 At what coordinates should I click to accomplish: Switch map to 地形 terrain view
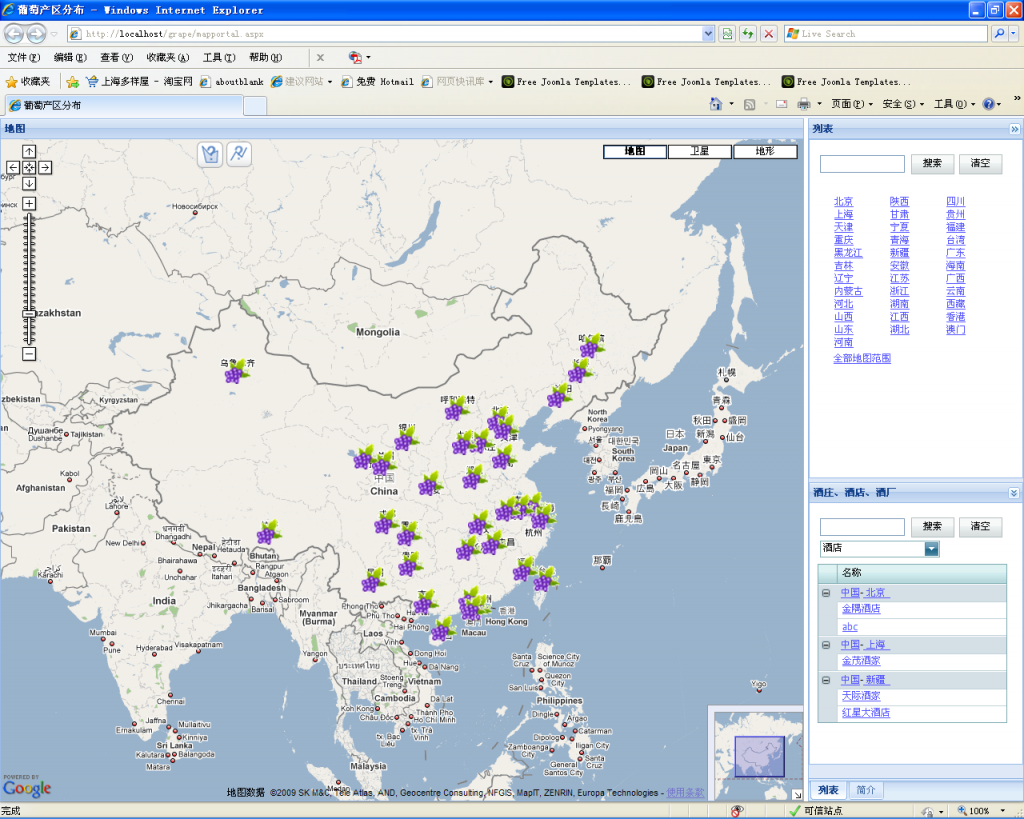pyautogui.click(x=765, y=152)
